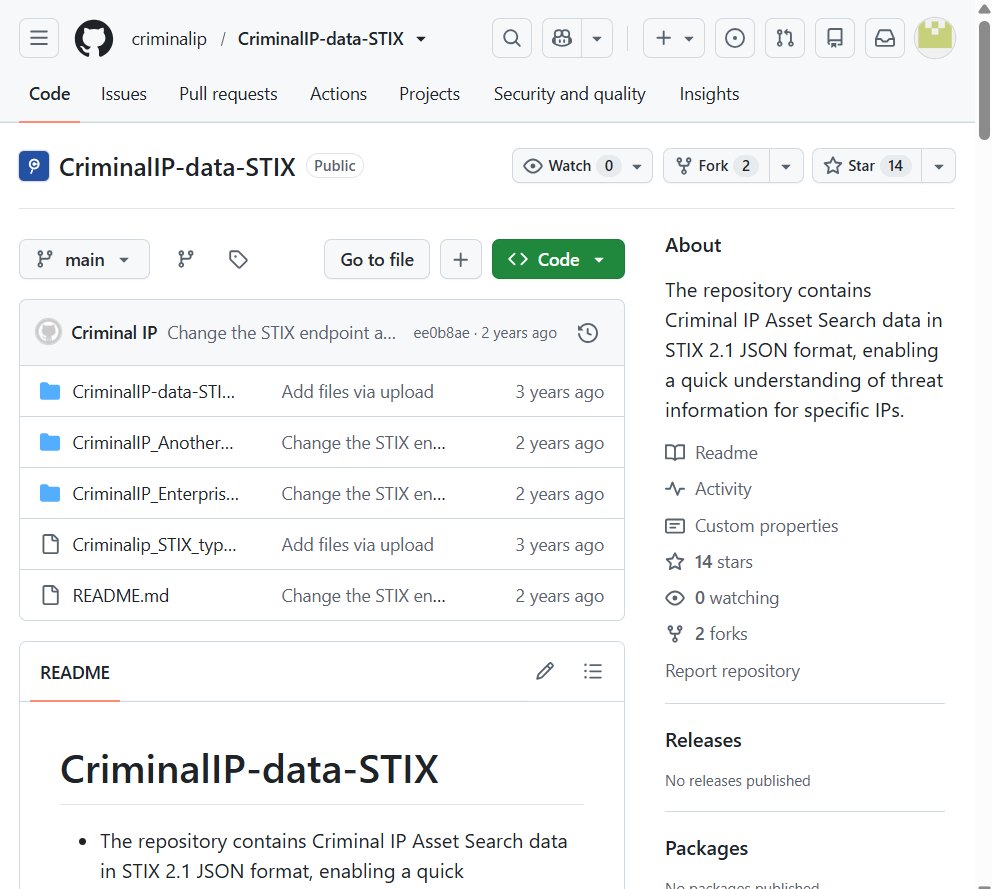Expand the Star lists dropdown
The image size is (992, 889).
coord(939,166)
